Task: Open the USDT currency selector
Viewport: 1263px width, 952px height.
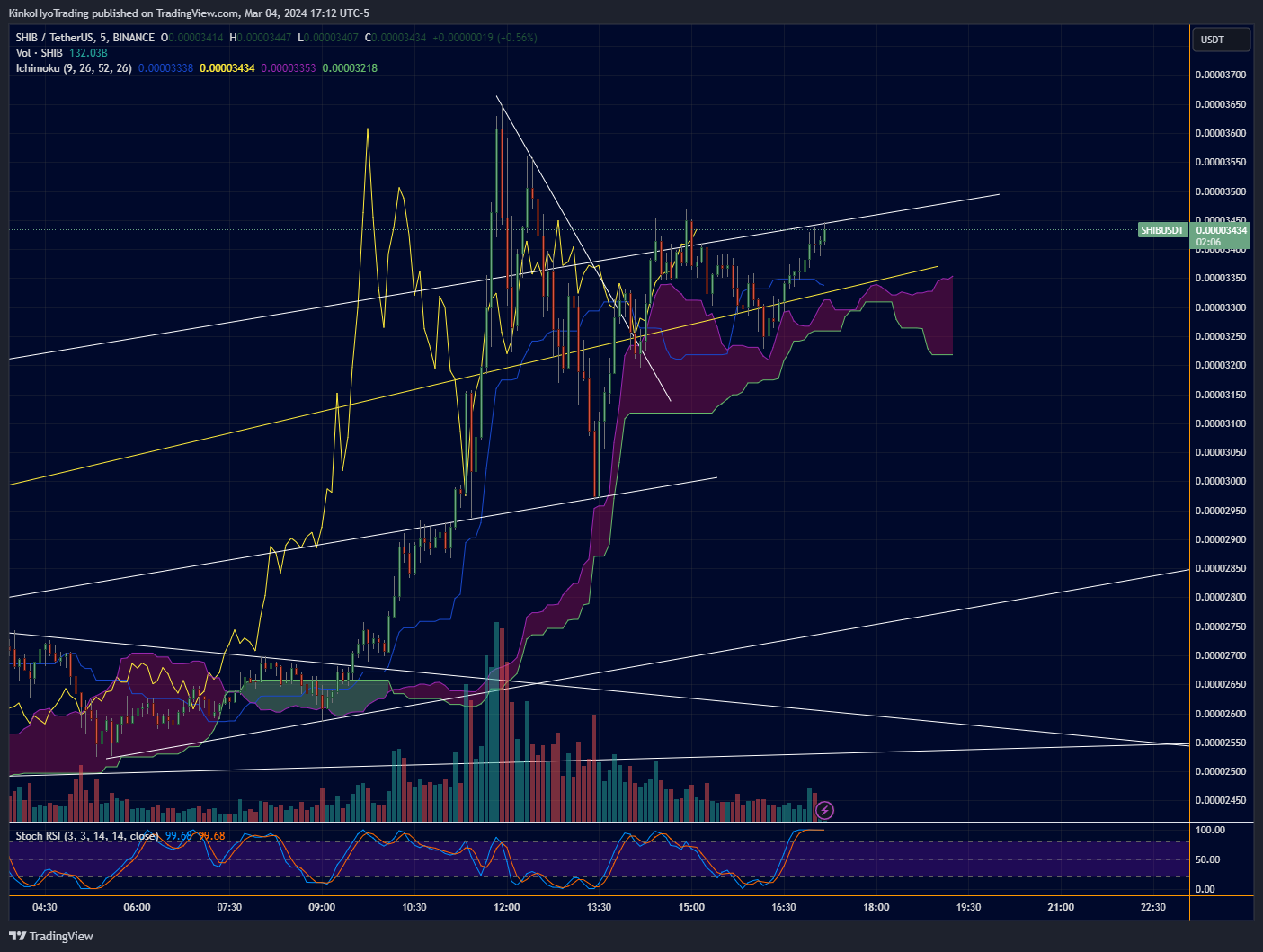Action: click(x=1222, y=40)
